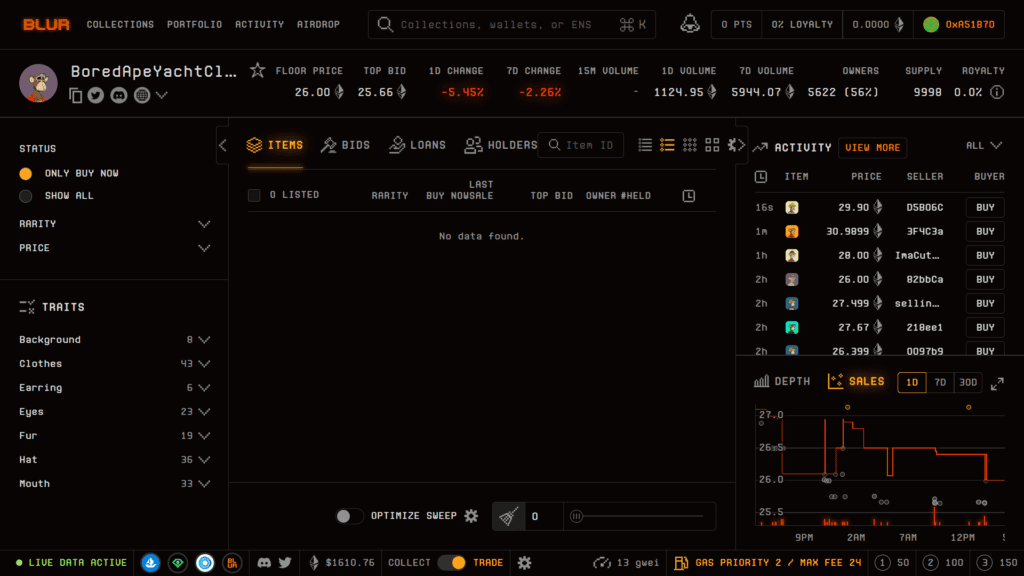Expand the Rarity filter section
Screen dimensions: 1024x576
click(x=204, y=223)
